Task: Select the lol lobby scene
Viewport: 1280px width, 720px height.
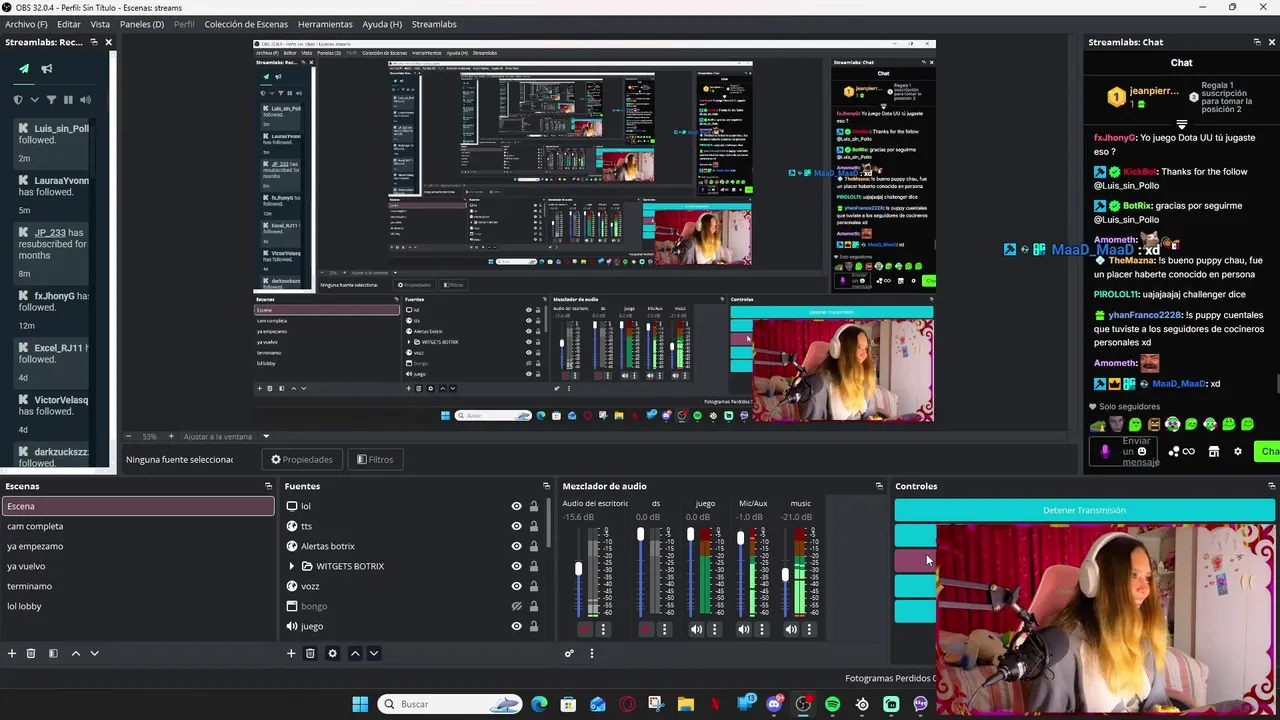Action: pos(137,606)
